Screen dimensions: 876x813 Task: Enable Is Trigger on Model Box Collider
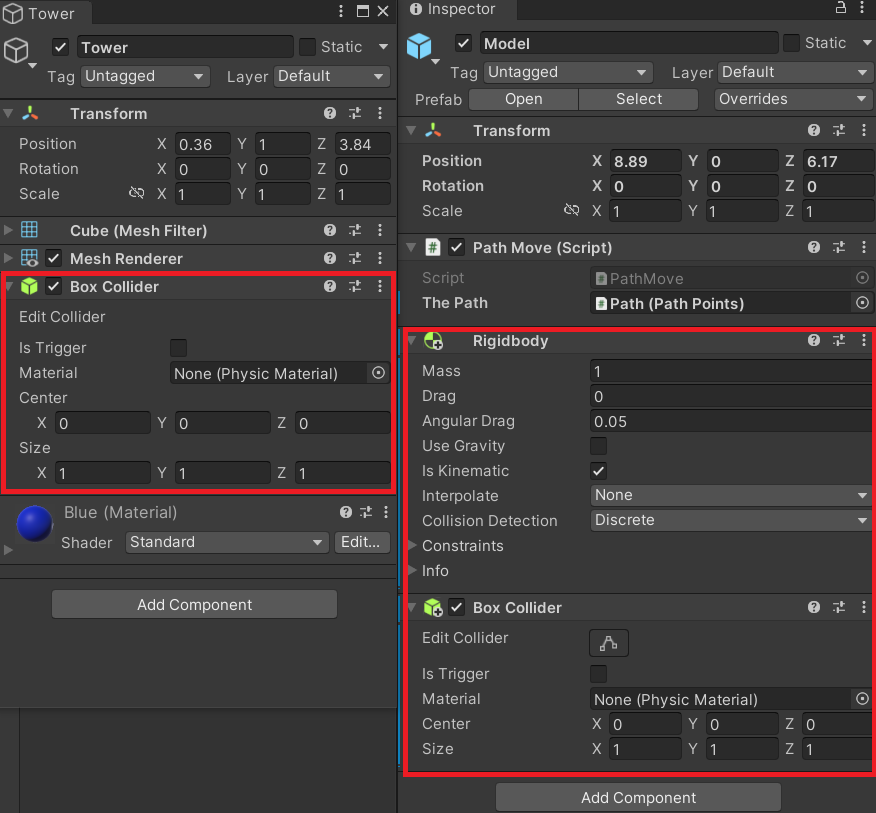pos(598,674)
